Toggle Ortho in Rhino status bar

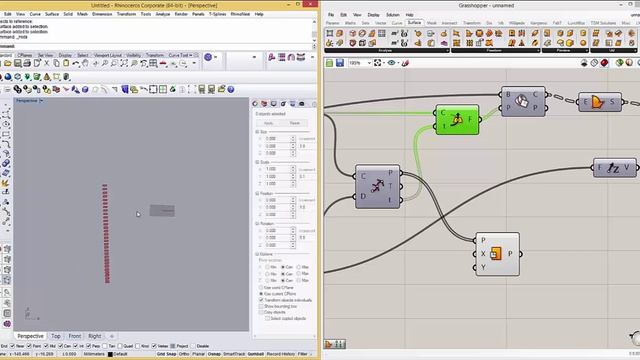[x=184, y=354]
